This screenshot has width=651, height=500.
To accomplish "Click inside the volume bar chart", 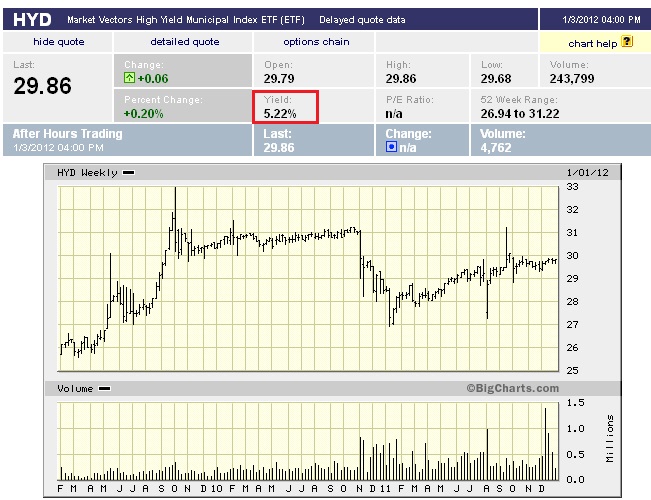I will [308, 441].
